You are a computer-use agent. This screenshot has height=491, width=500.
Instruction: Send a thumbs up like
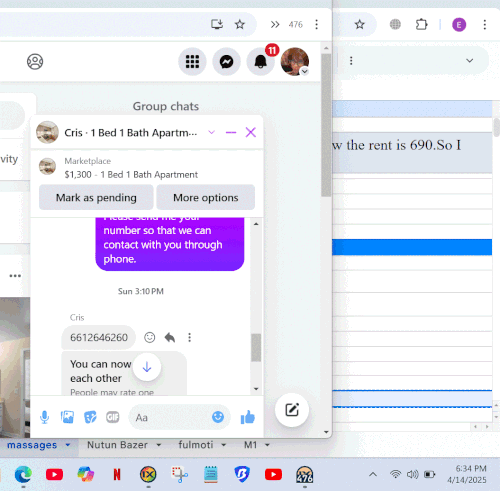click(x=248, y=417)
